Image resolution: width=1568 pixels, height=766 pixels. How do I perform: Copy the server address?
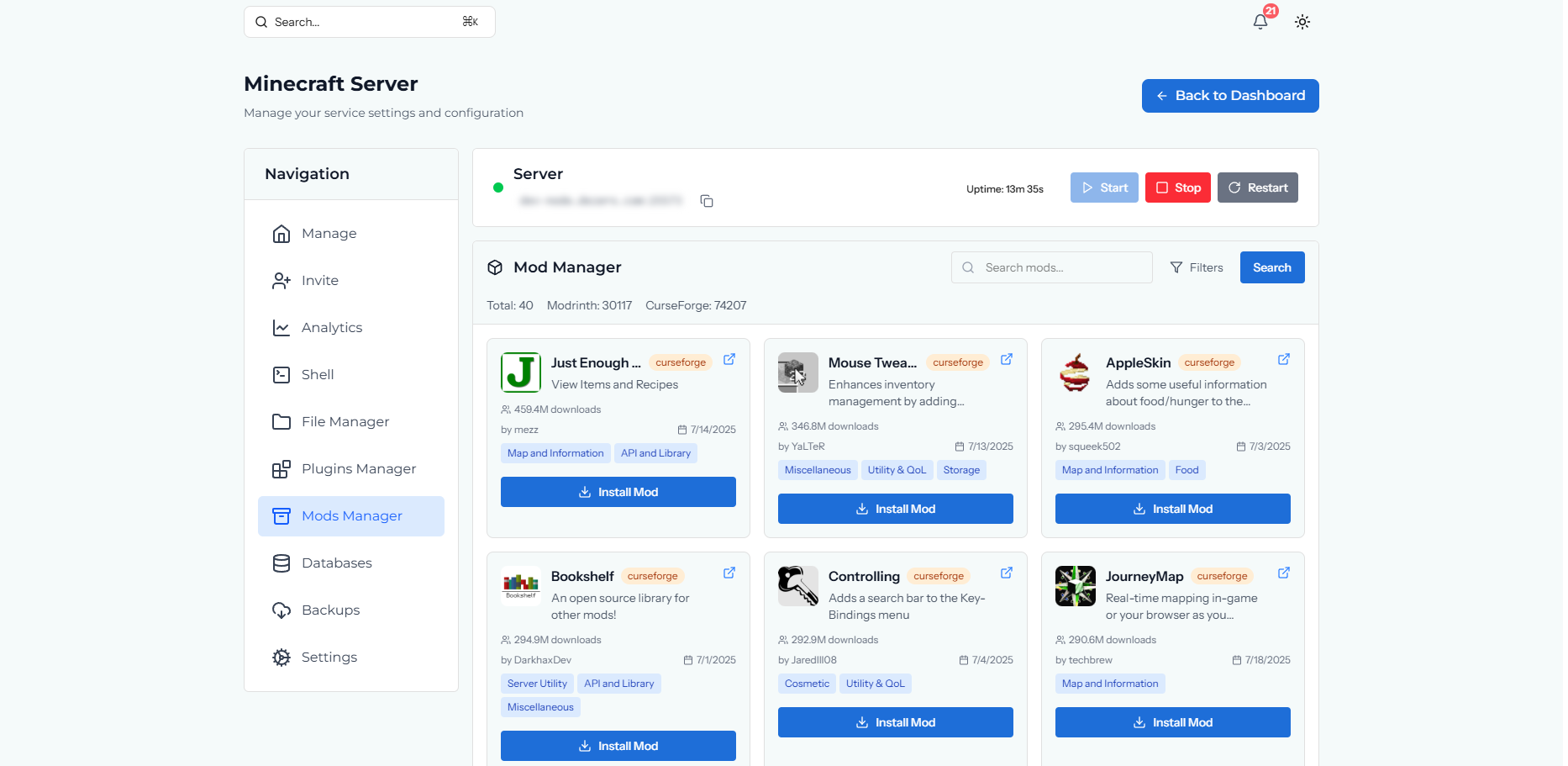coord(707,201)
